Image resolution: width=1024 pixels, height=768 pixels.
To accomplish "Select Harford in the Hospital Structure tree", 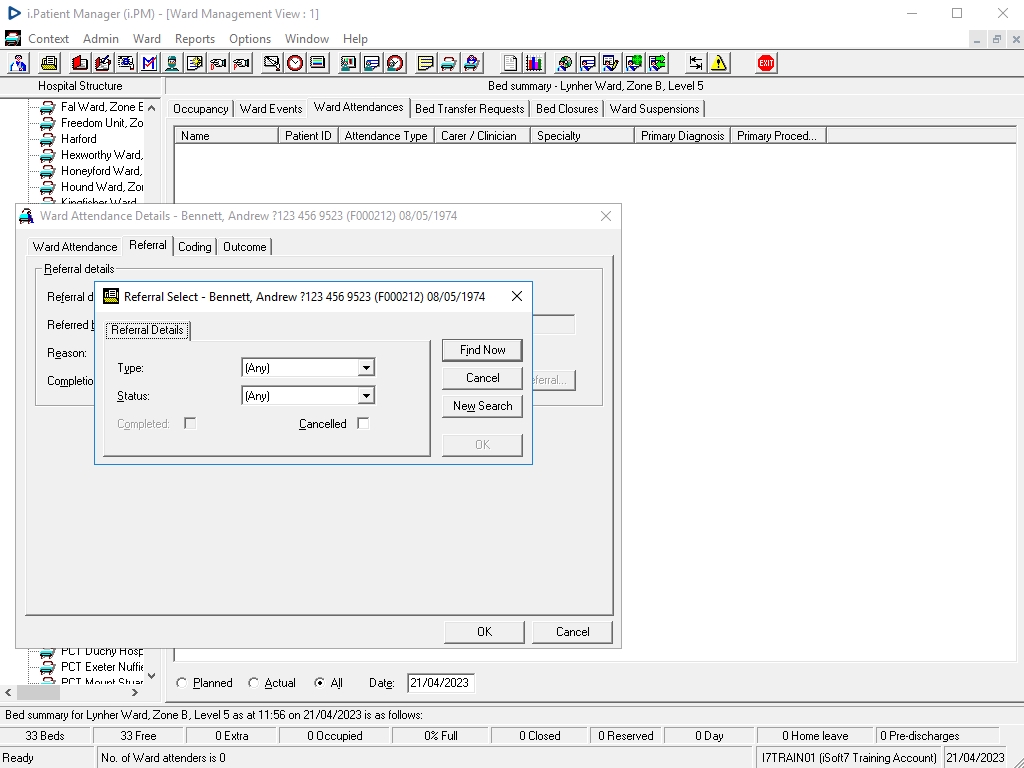I will [x=78, y=139].
